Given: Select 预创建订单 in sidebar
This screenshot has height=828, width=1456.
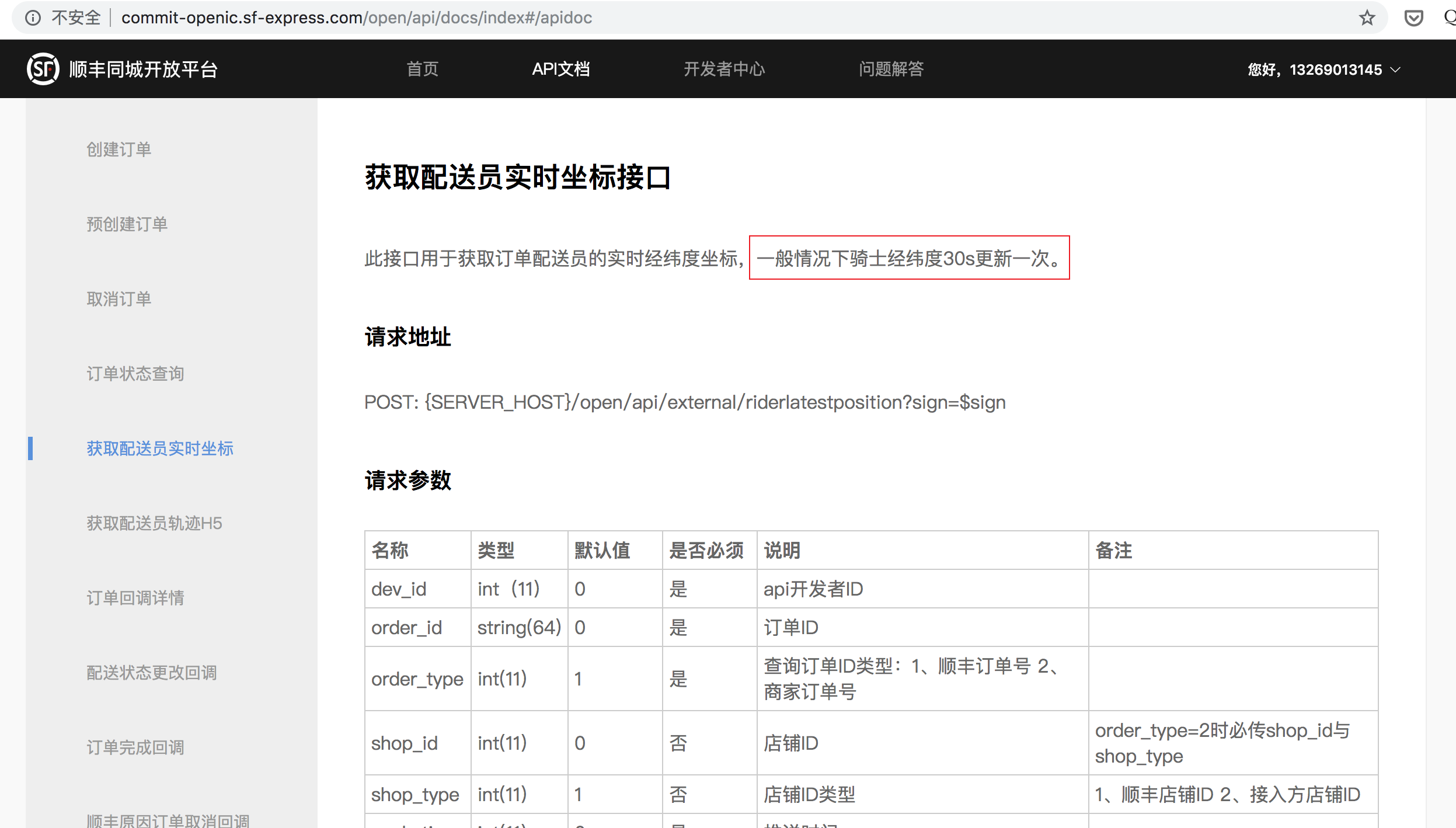Looking at the screenshot, I should tap(127, 224).
